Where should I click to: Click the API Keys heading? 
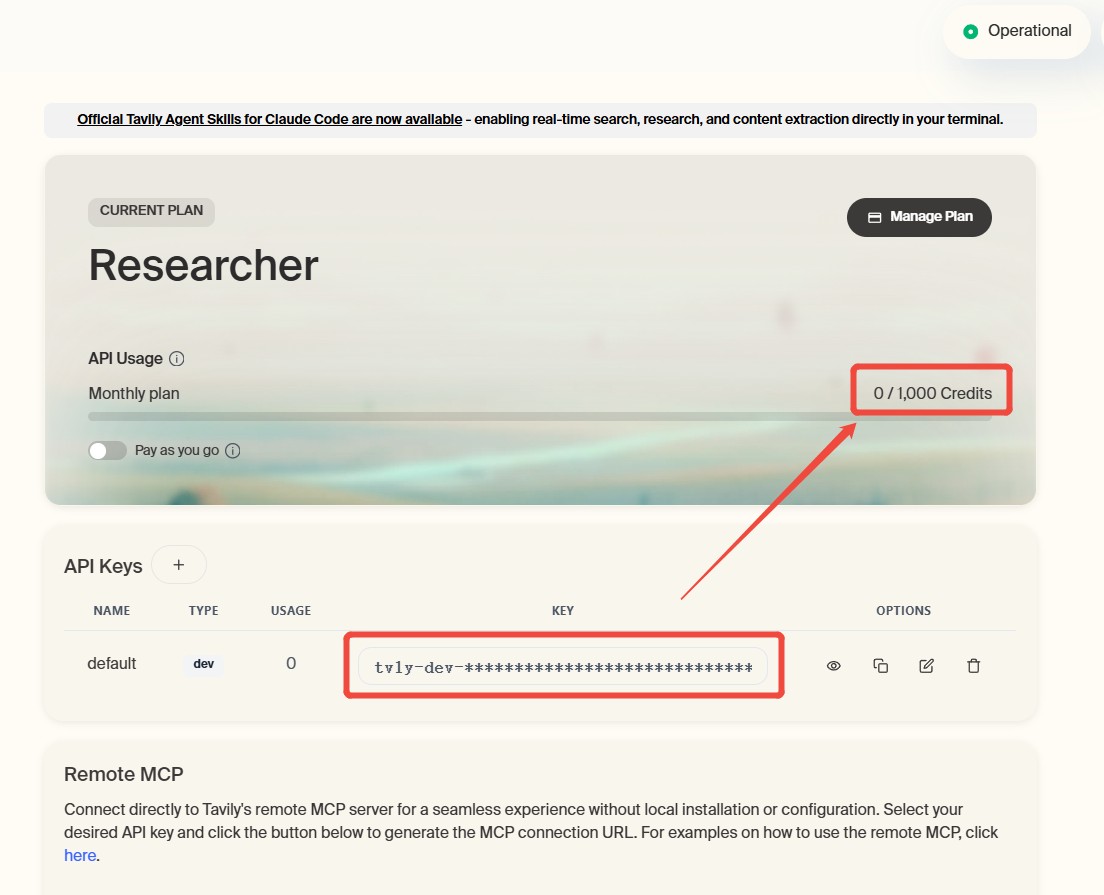coord(103,566)
